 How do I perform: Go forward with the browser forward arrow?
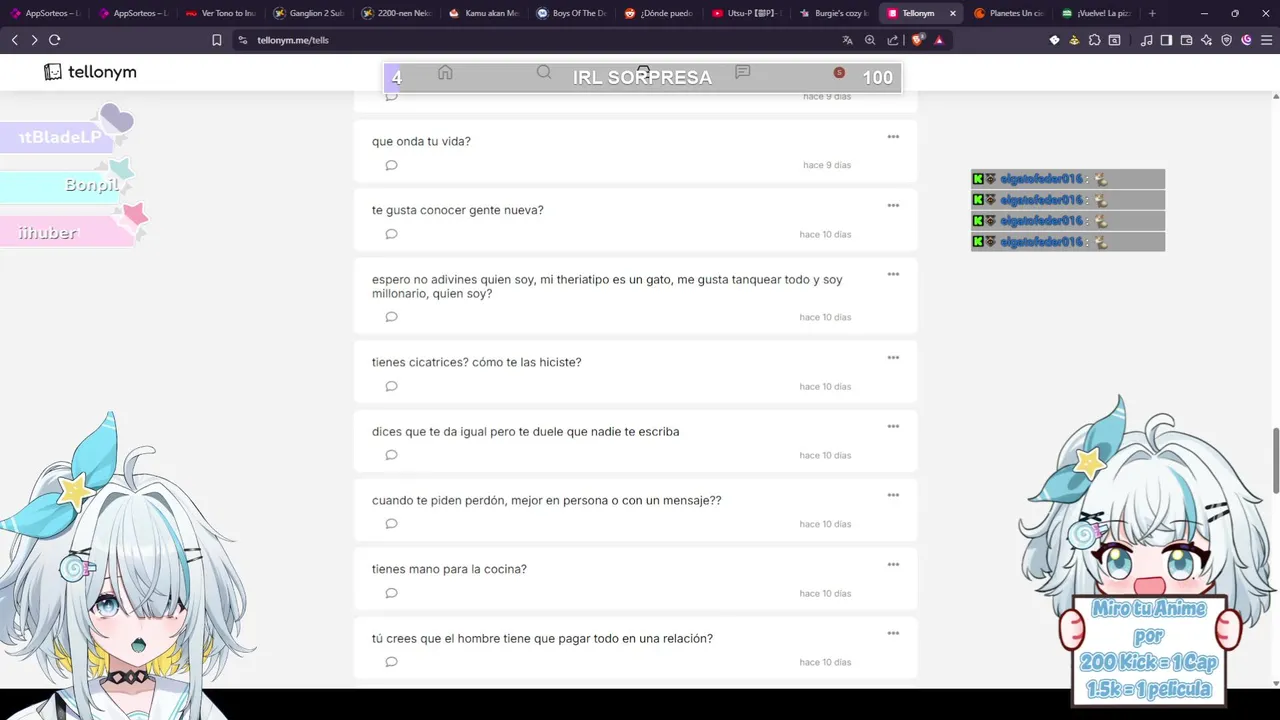coord(34,40)
